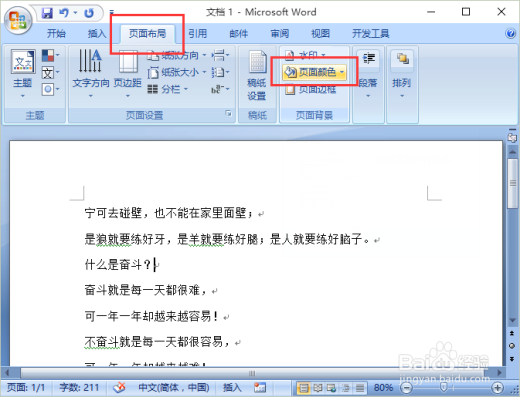Open 稿纸设置 manuscript paper settings

[x=257, y=75]
